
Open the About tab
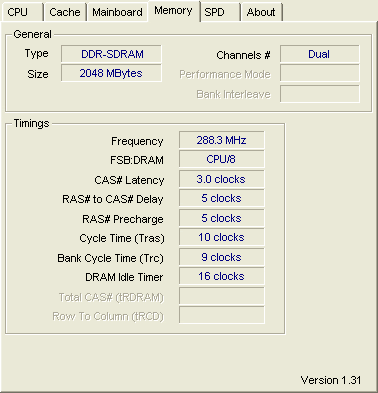(x=261, y=12)
